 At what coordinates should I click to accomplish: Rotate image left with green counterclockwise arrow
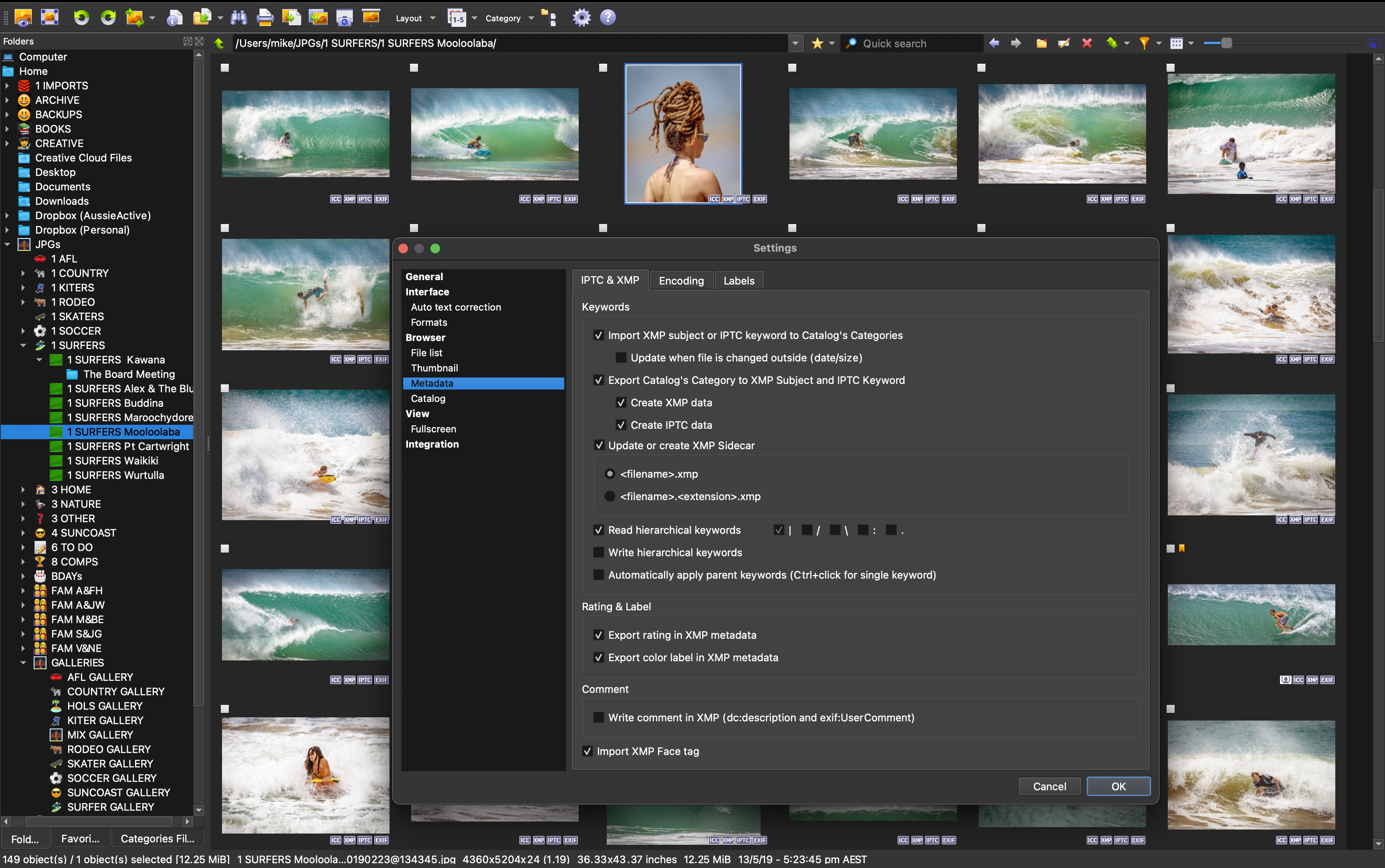click(81, 18)
